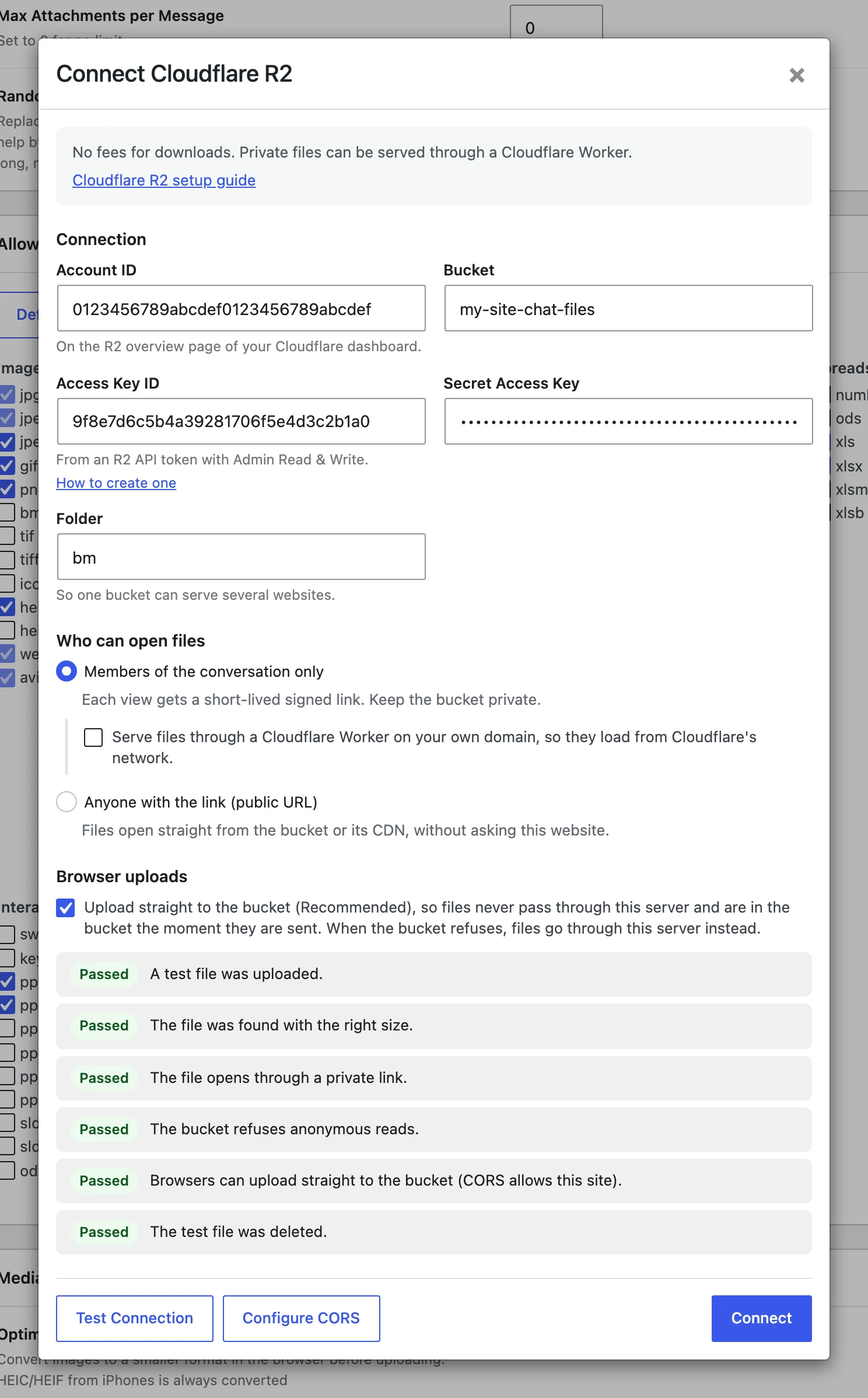Click the 'ods' file type in background page

click(x=848, y=418)
